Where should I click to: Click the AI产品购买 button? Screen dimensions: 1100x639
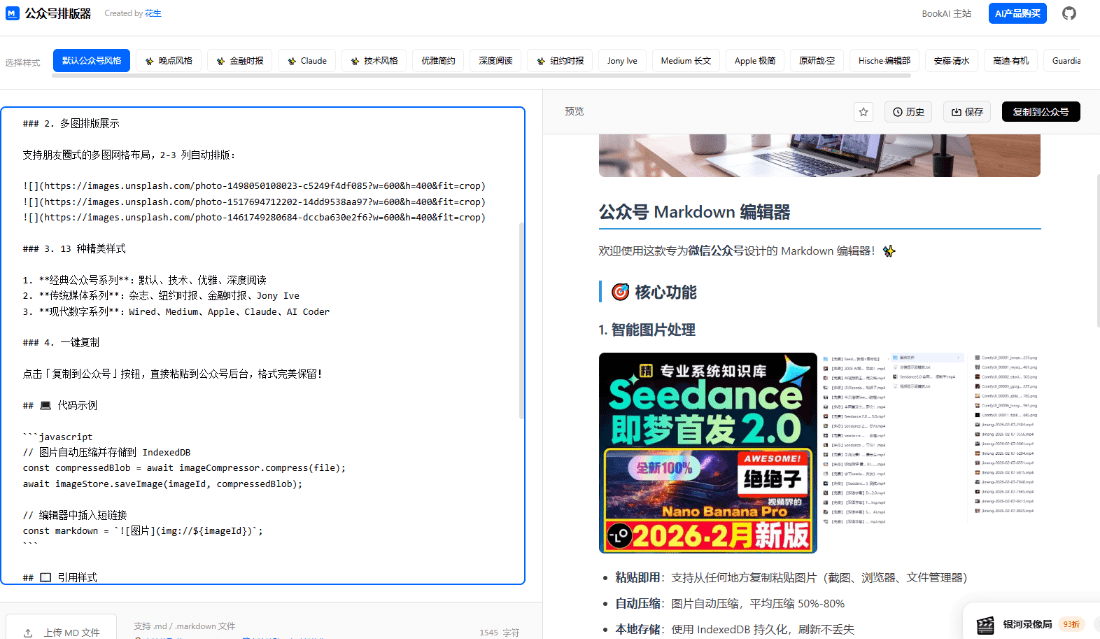tap(1017, 14)
